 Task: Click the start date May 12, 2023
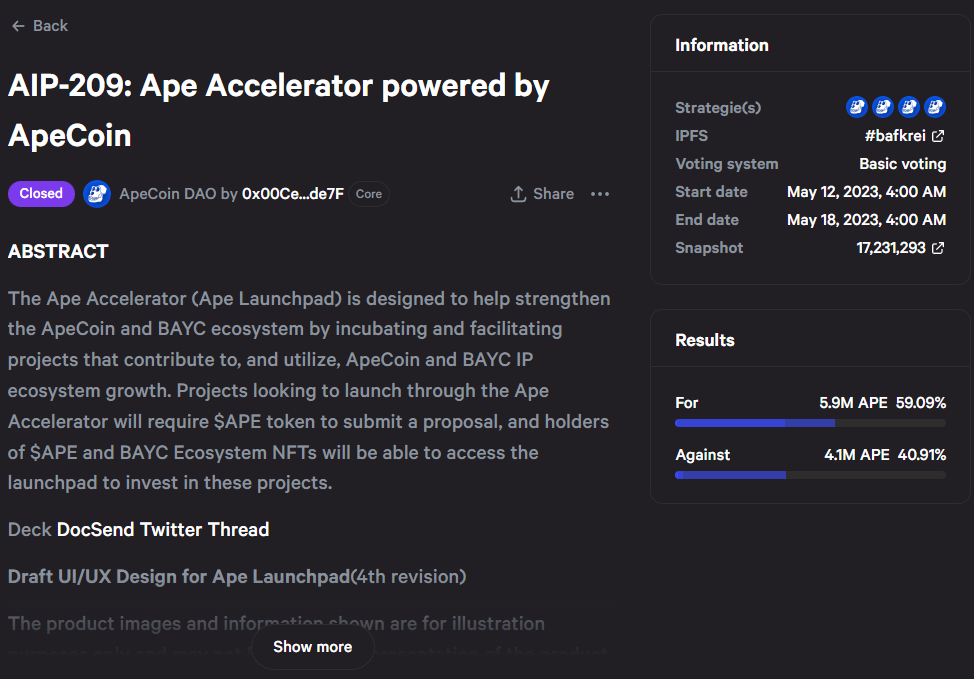point(867,192)
